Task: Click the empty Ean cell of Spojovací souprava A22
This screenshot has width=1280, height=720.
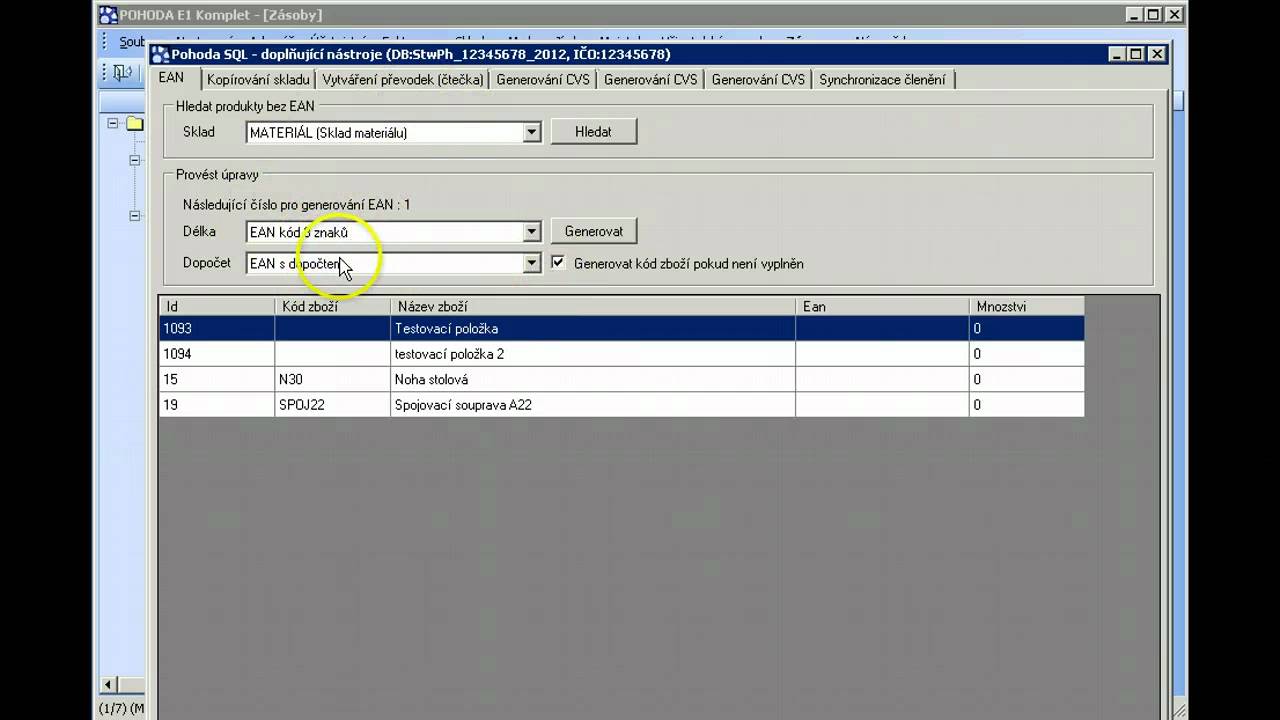Action: (882, 405)
